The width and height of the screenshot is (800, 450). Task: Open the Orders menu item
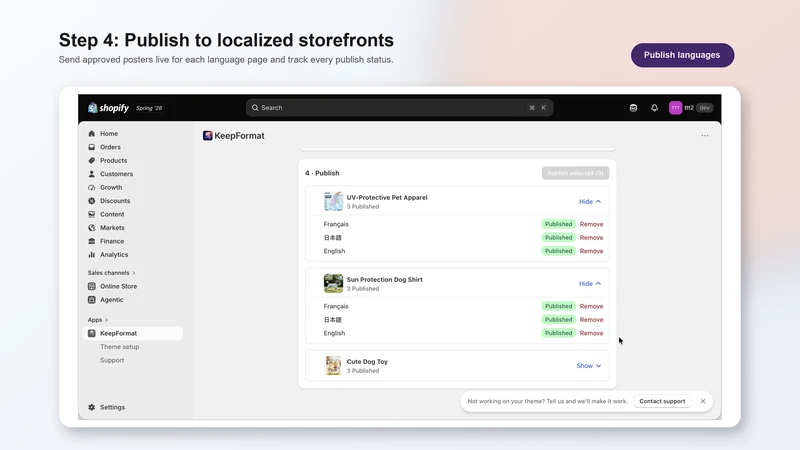pyautogui.click(x=110, y=147)
